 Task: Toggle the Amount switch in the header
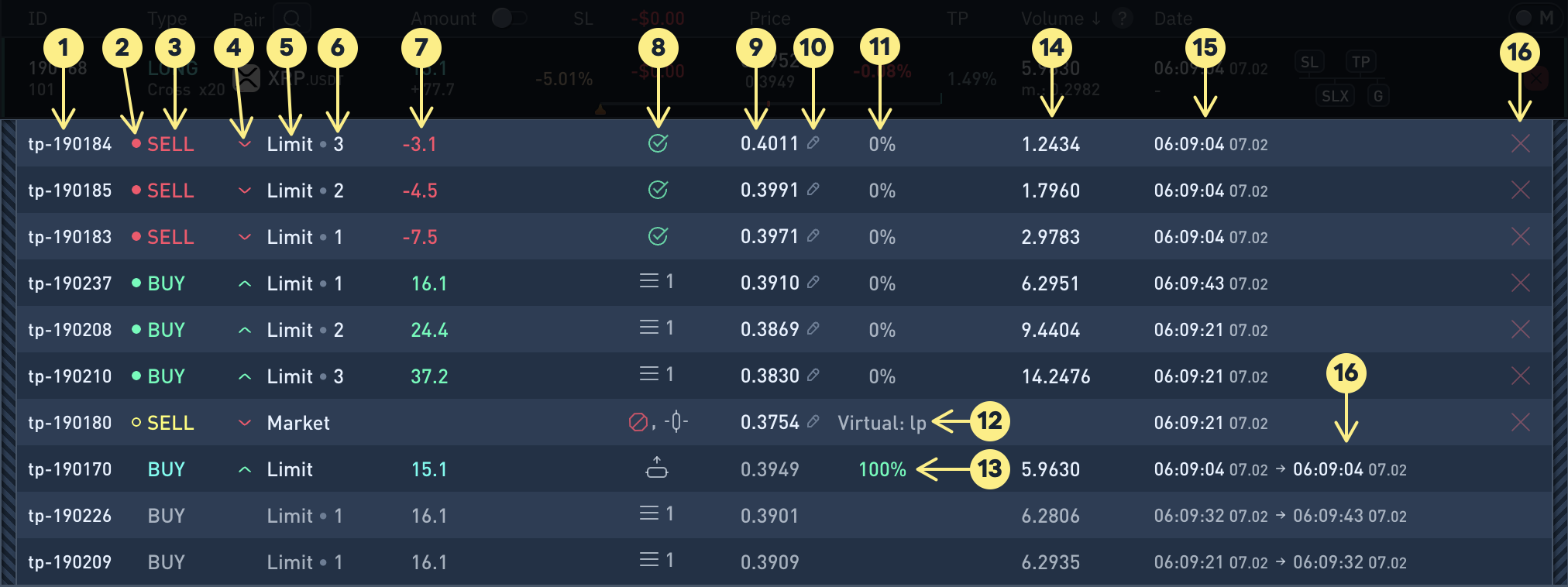point(509,18)
